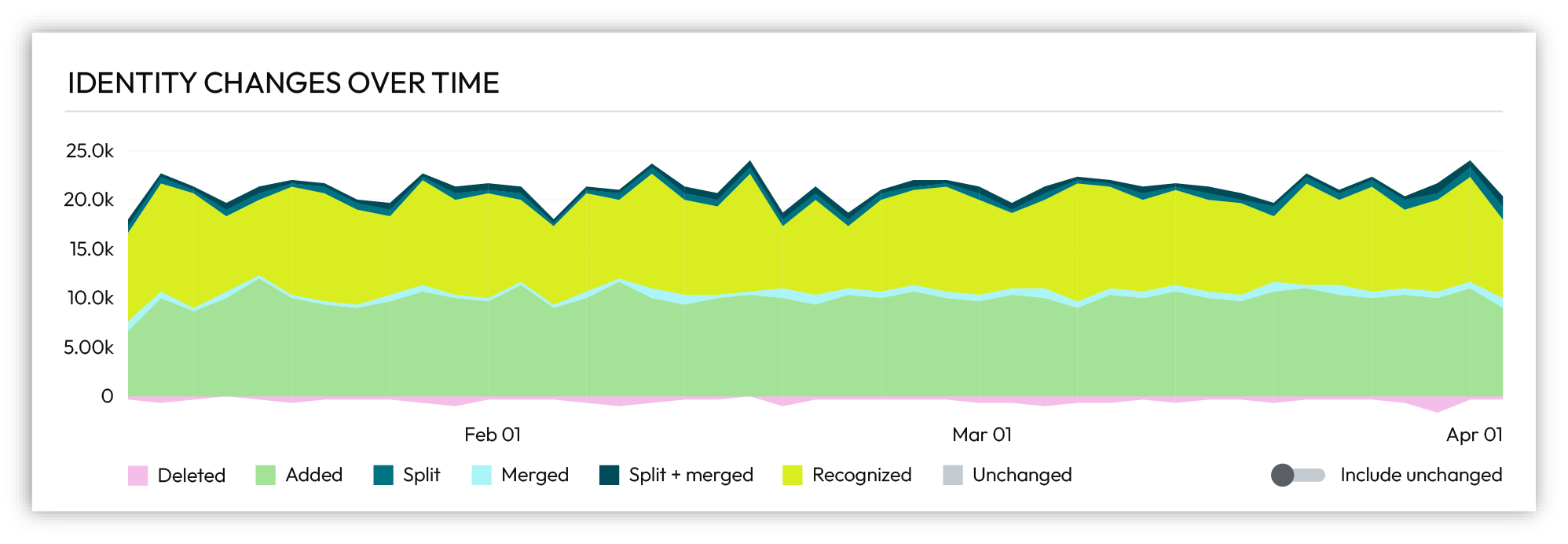Viewport: 1568px width, 544px height.
Task: Click the Split legend label
Action: [x=421, y=475]
